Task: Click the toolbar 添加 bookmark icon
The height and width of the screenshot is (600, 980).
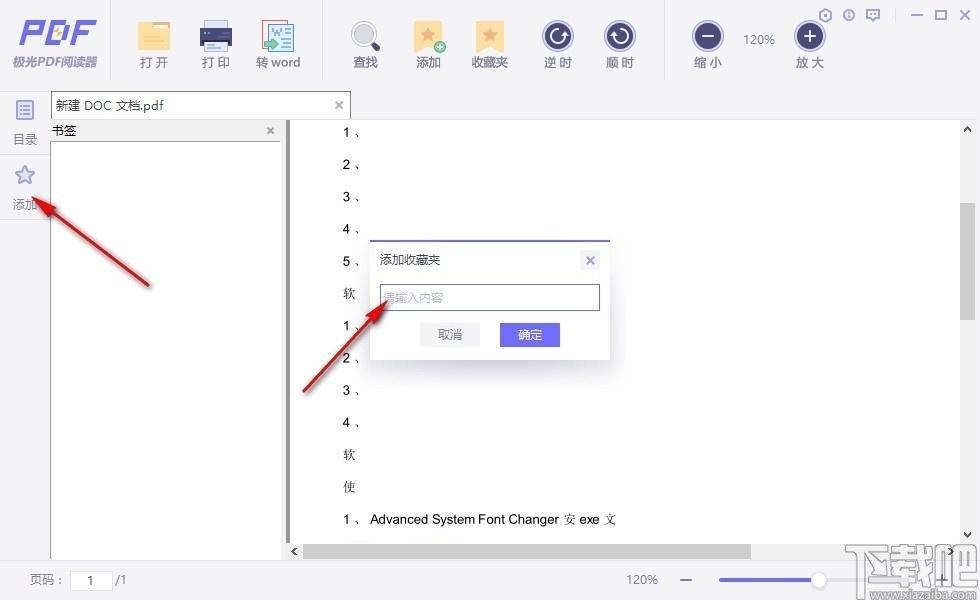Action: 429,36
